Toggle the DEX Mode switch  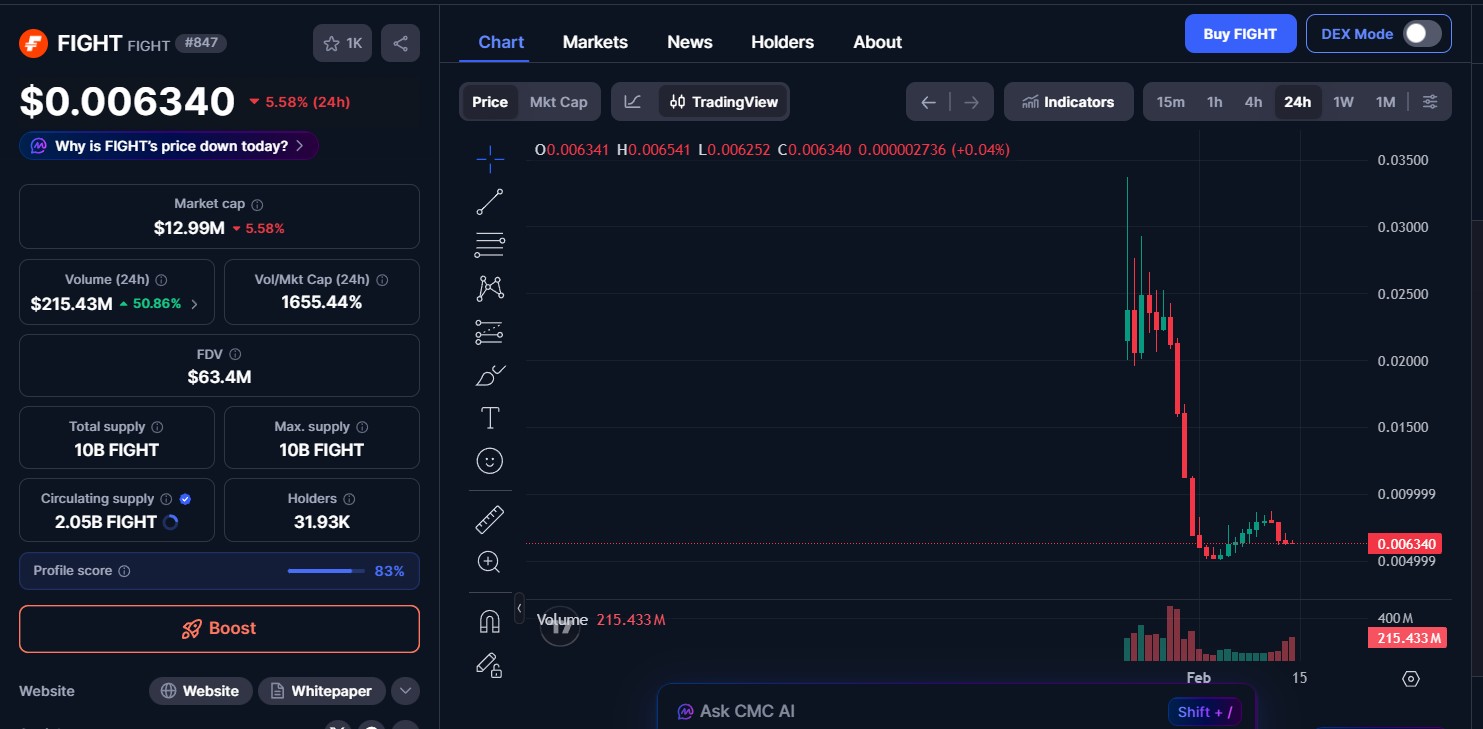(1421, 34)
